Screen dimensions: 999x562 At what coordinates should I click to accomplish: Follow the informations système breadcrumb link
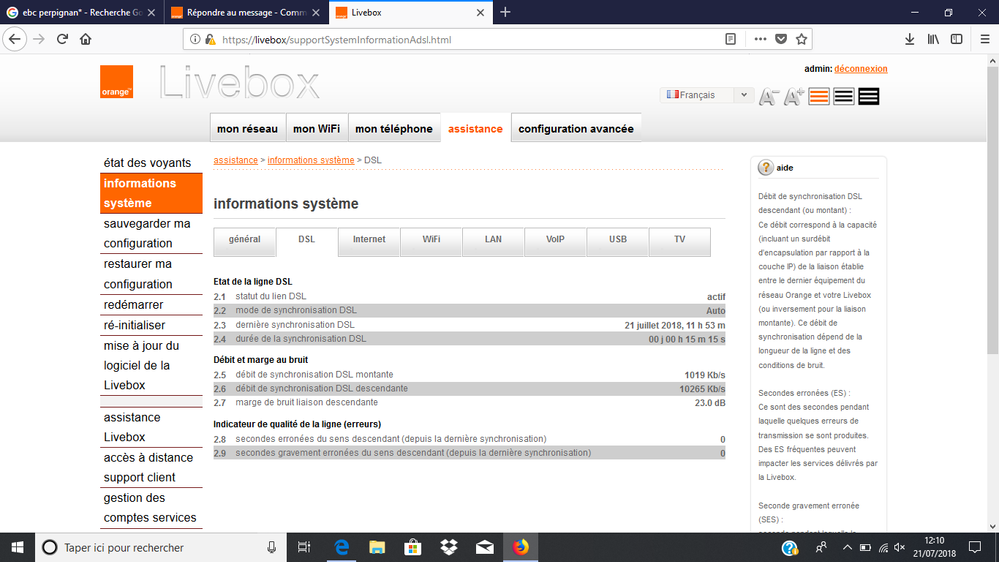click(x=311, y=160)
